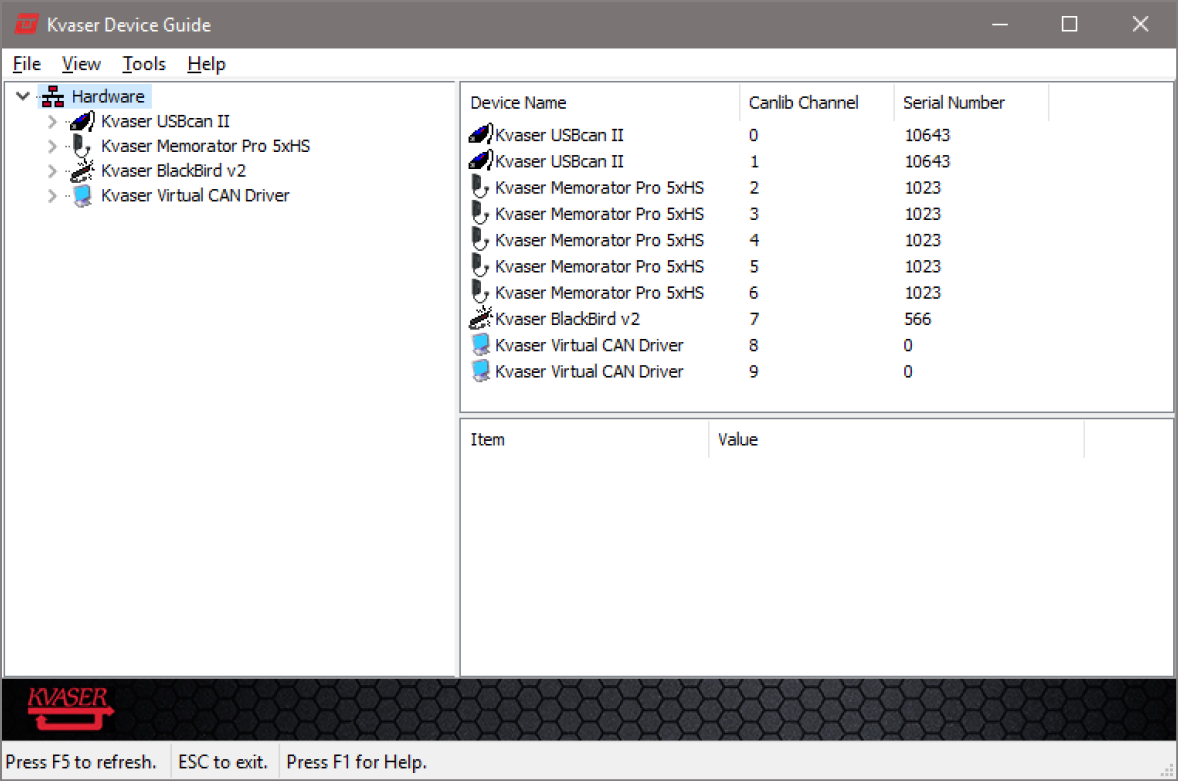1178x781 pixels.
Task: Expand the Kvaser Virtual CAN Driver node
Action: coord(53,196)
